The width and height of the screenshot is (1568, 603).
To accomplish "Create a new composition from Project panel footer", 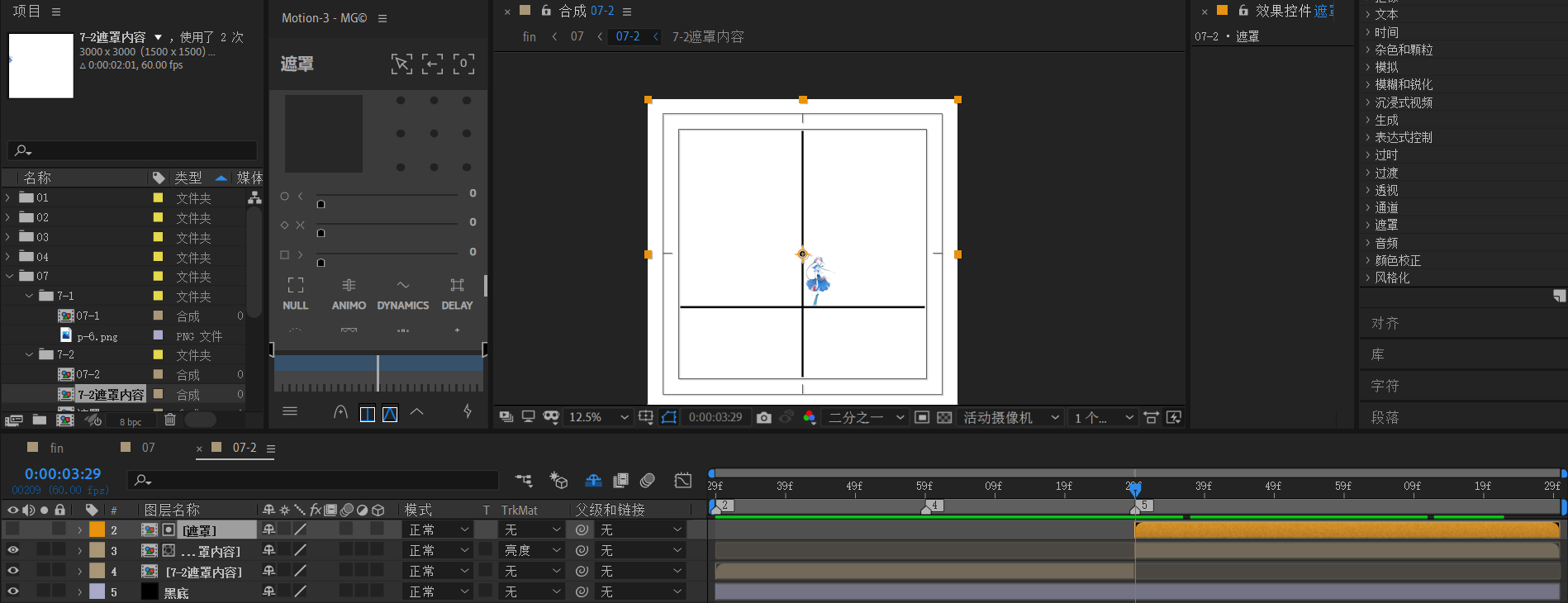I will coord(64,420).
